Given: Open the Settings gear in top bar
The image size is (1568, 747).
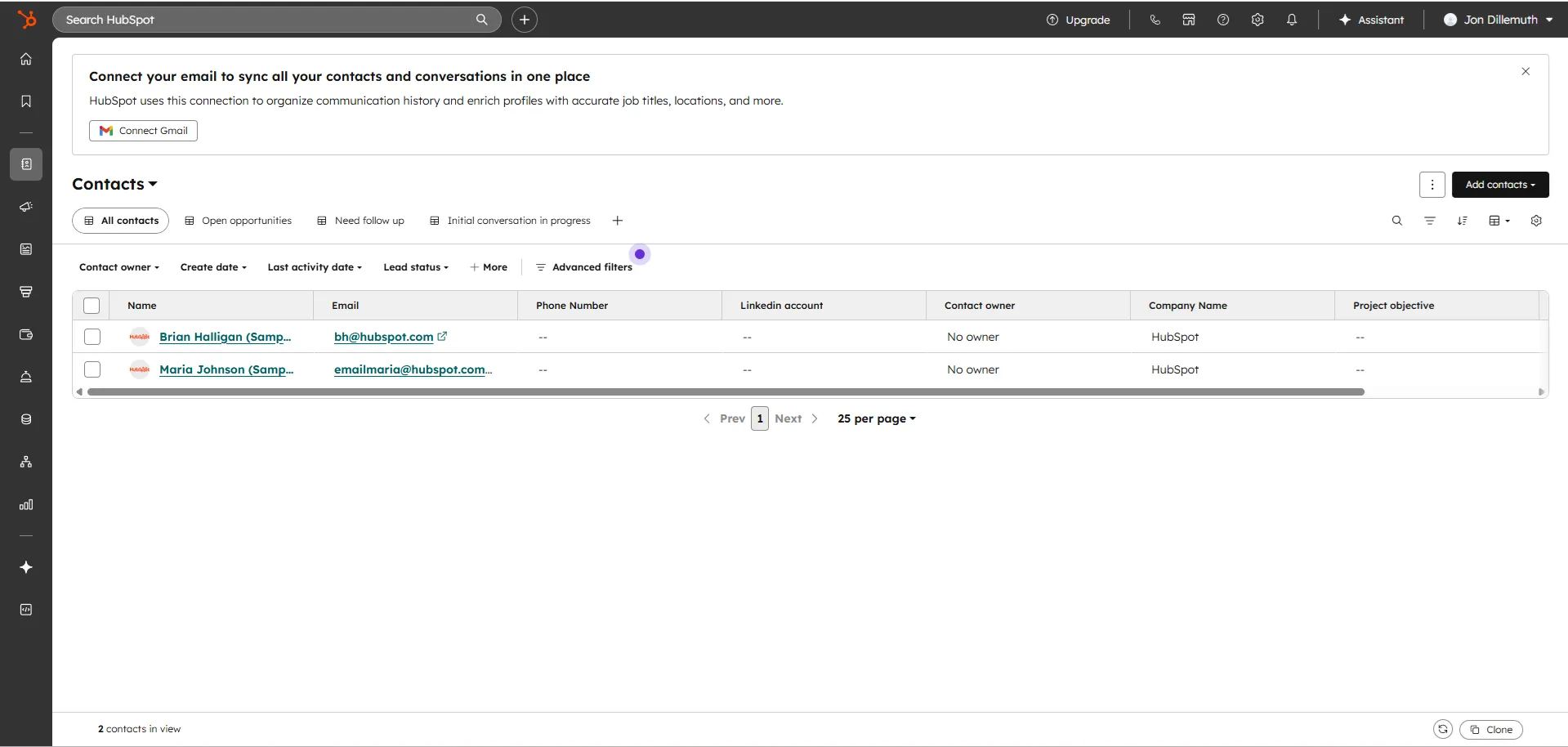Looking at the screenshot, I should point(1258,20).
